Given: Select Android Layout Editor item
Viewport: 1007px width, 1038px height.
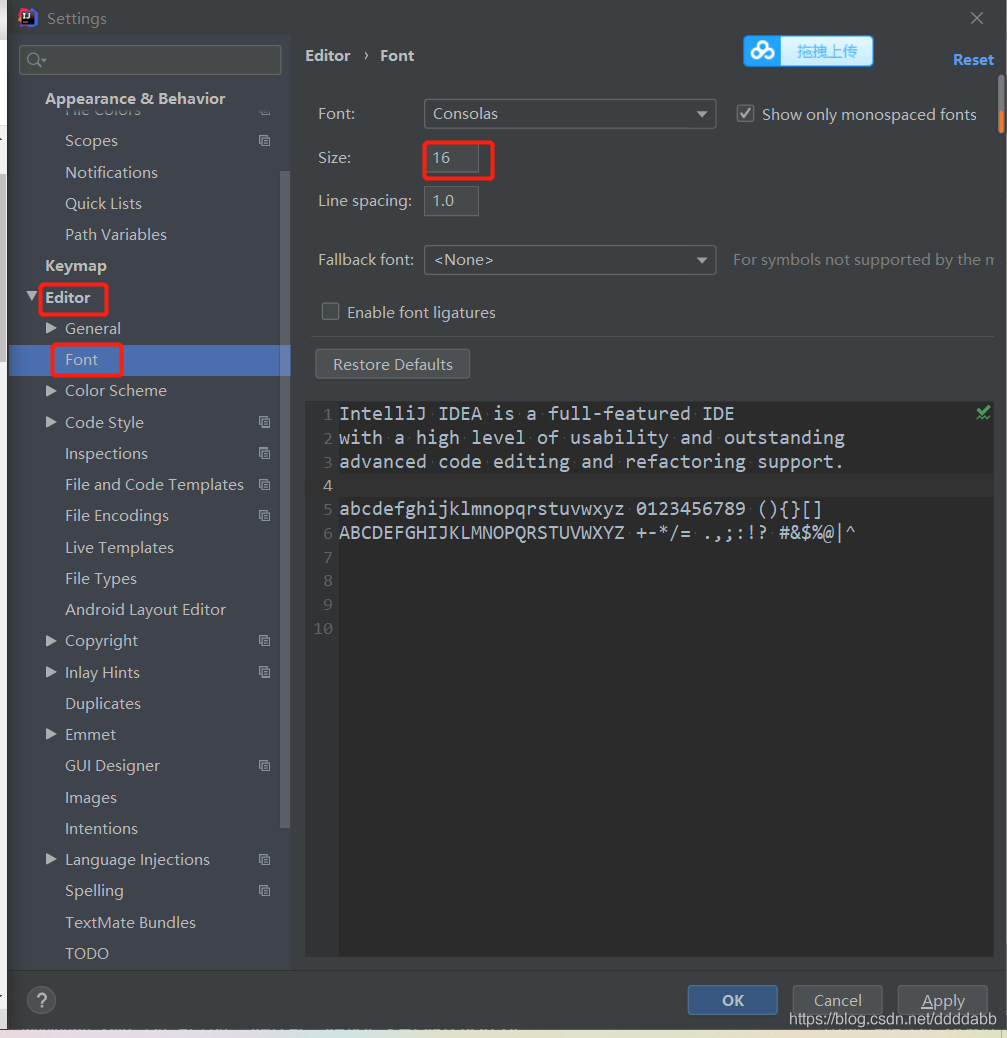Looking at the screenshot, I should click(145, 610).
